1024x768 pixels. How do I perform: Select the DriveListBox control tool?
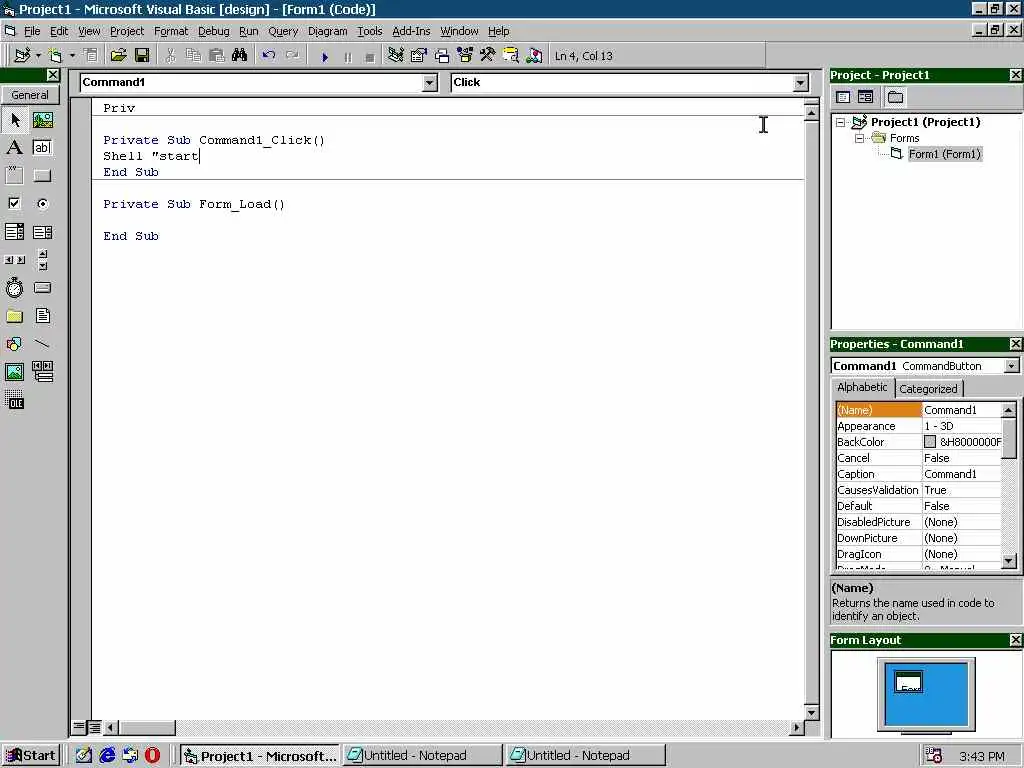pos(42,287)
